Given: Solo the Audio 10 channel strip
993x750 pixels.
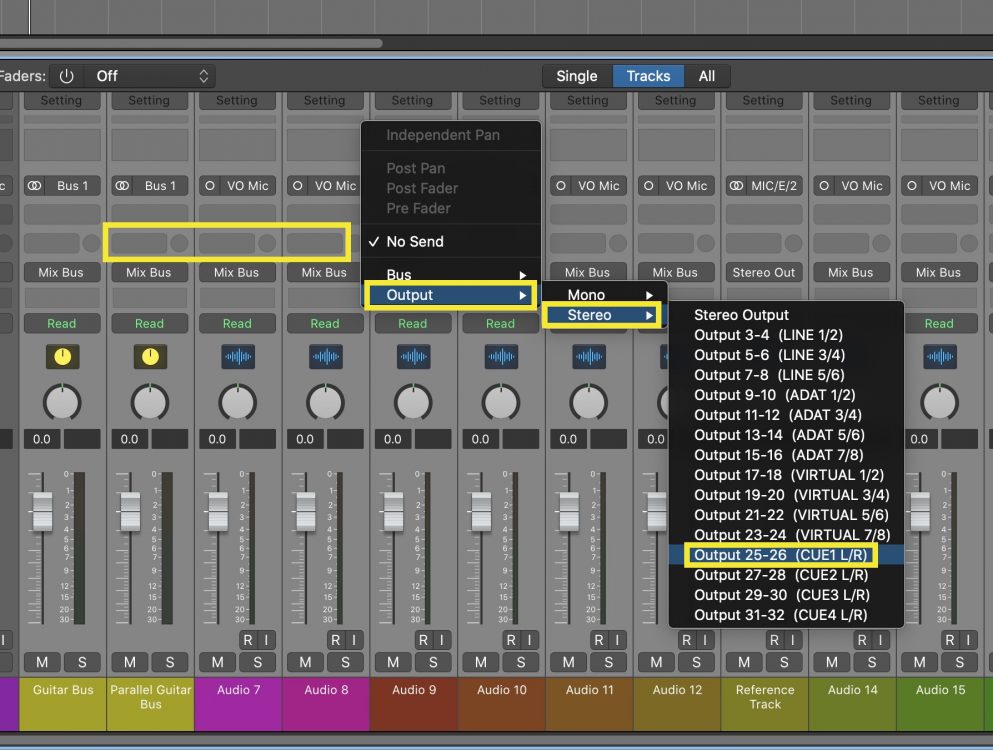Looking at the screenshot, I should click(520, 662).
